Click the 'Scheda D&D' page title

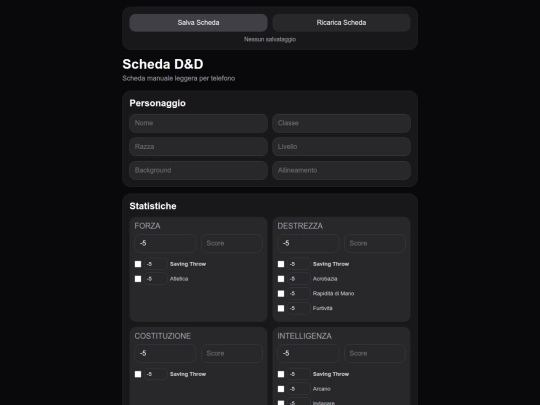[163, 64]
